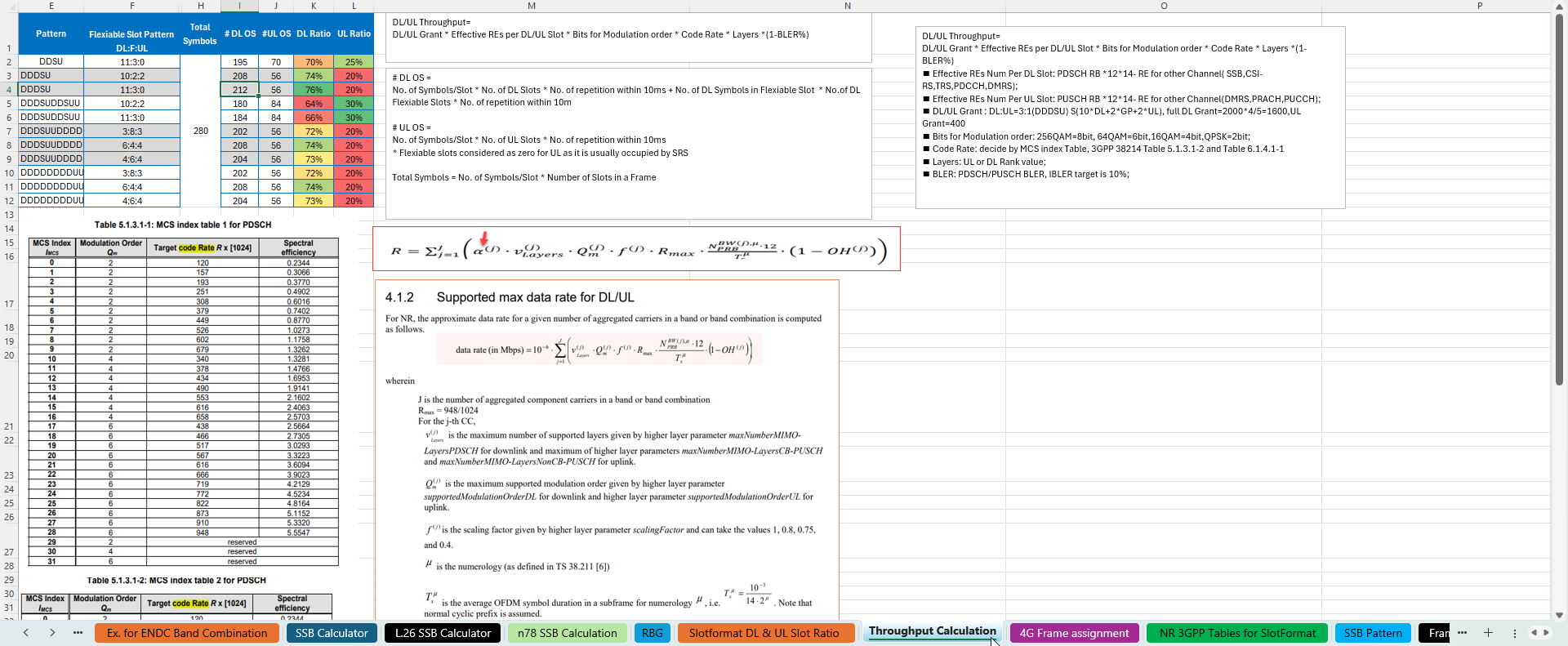The image size is (1568, 646).
Task: Select the 280 total symbols cell
Action: click(x=200, y=131)
